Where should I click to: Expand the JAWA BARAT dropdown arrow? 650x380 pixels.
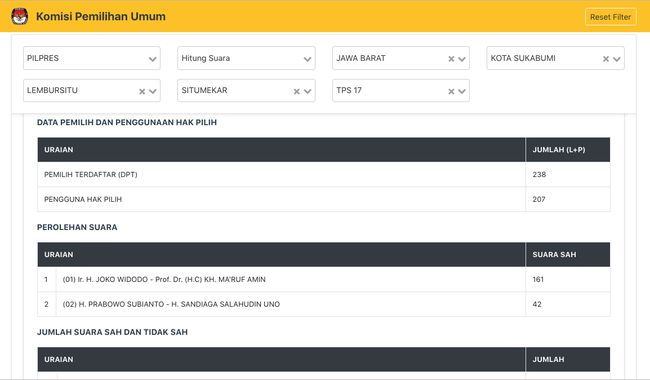point(462,59)
